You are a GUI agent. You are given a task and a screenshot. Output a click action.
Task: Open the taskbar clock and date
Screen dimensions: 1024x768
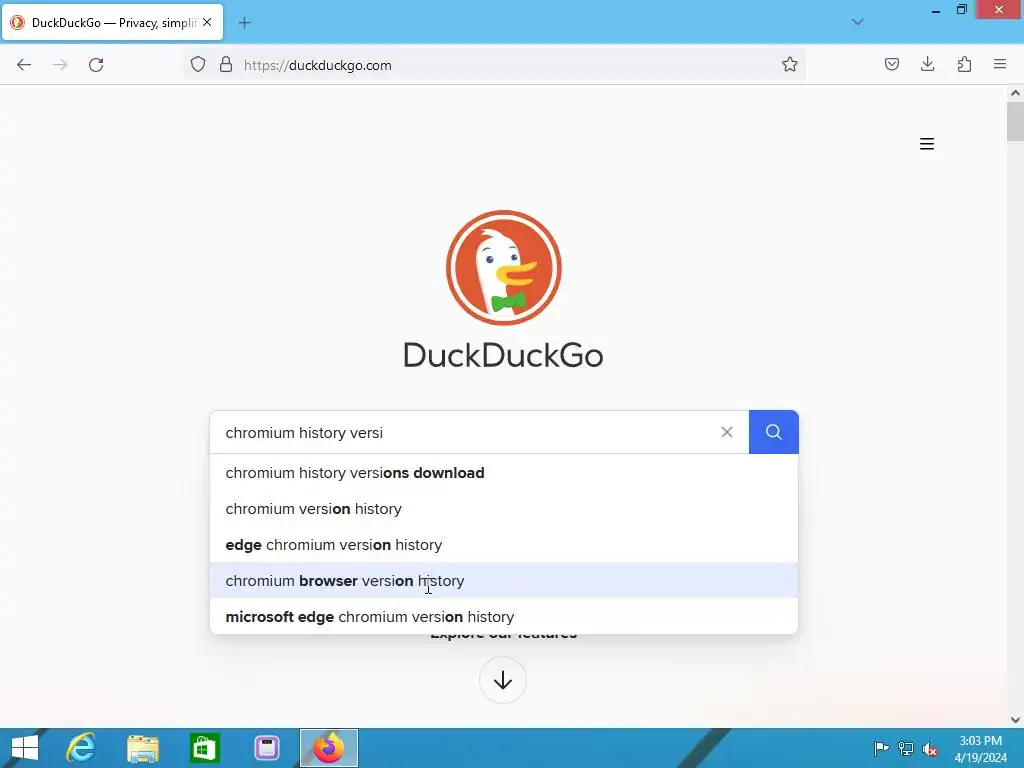[980, 748]
